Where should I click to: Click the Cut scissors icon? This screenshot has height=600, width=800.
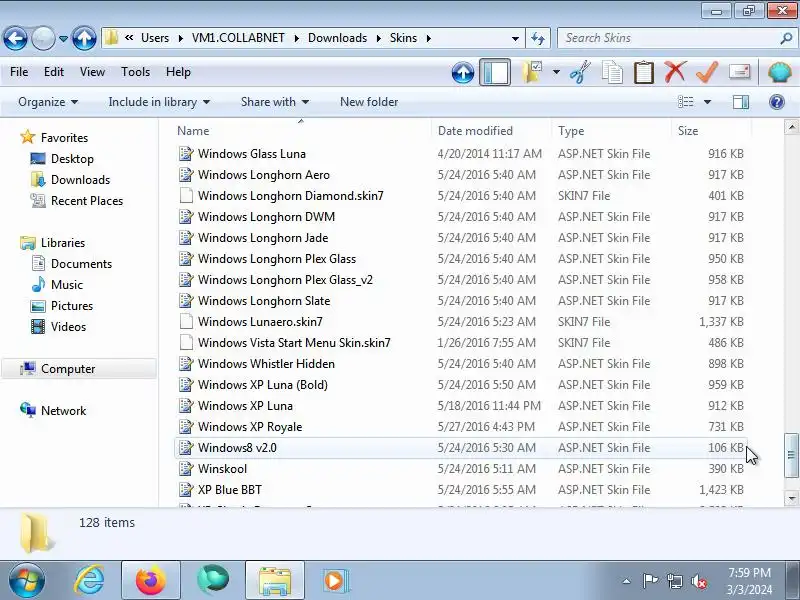coord(580,72)
